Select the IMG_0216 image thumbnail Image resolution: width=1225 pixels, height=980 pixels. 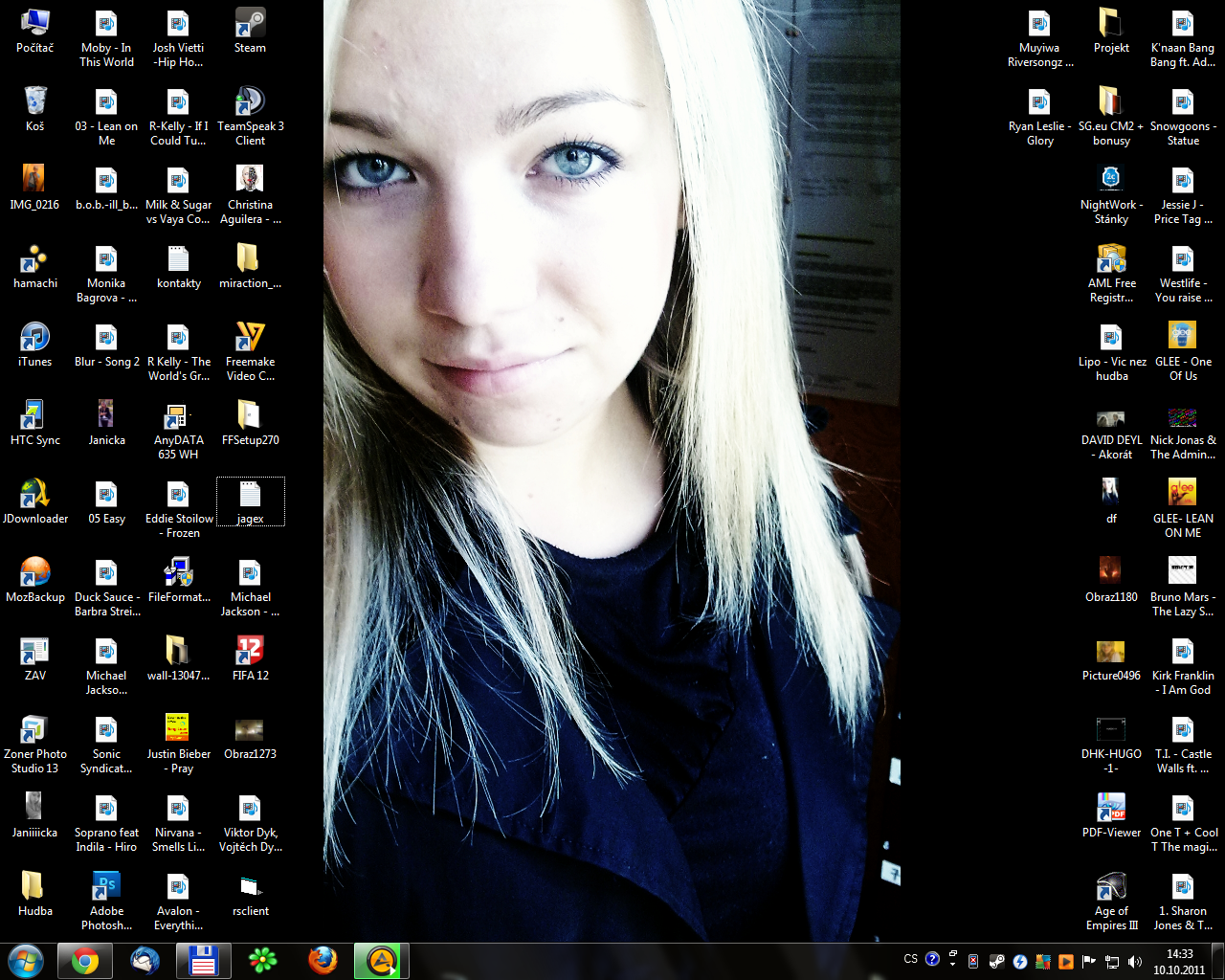[x=35, y=188]
